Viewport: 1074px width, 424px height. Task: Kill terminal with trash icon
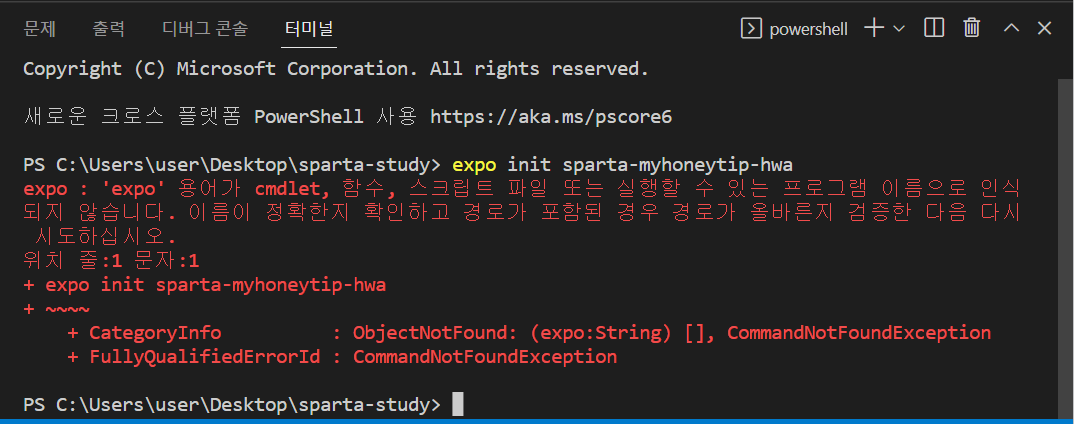(x=971, y=28)
